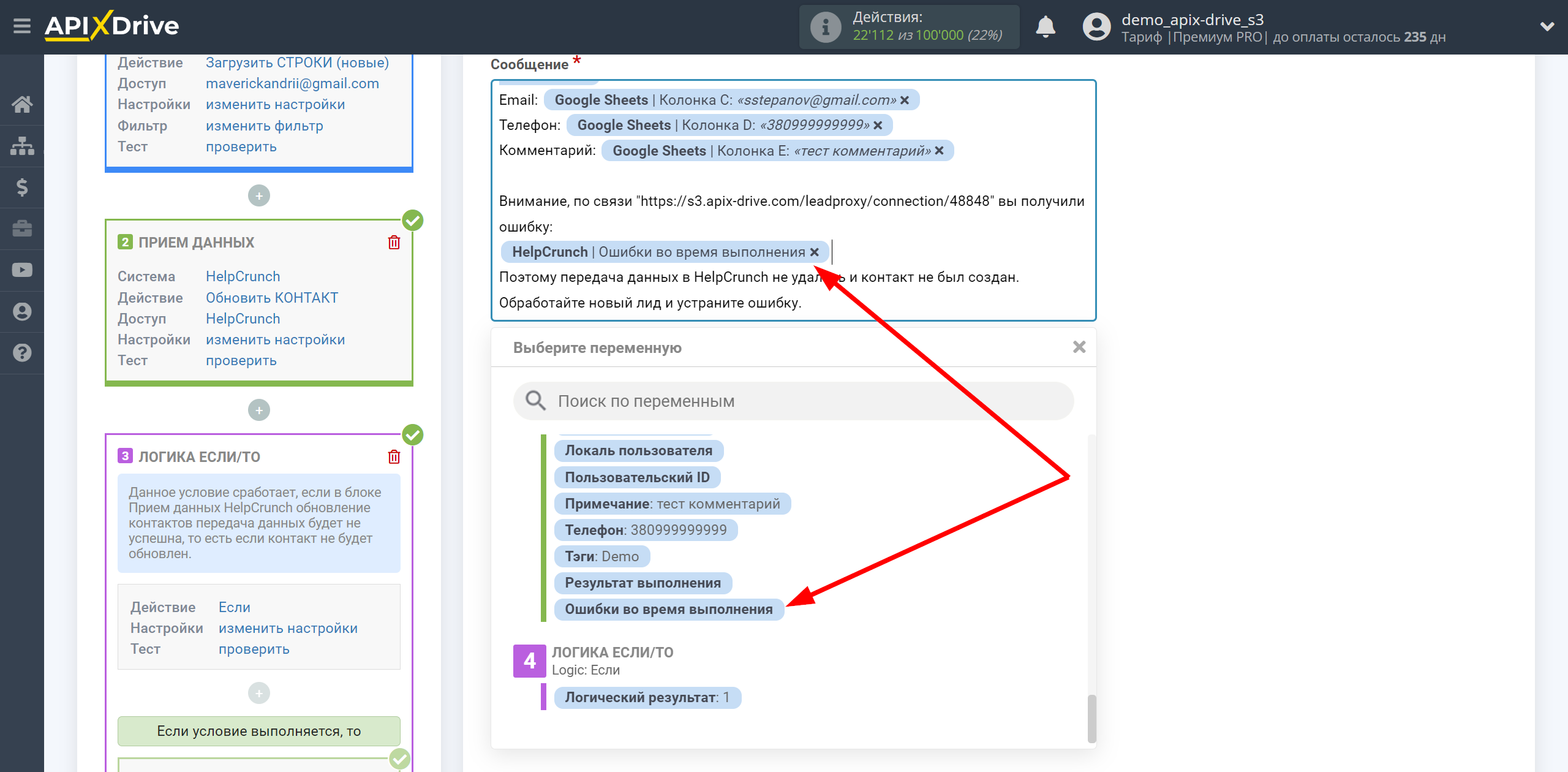The height and width of the screenshot is (772, 1568).
Task: Open notifications bell
Action: [1046, 27]
